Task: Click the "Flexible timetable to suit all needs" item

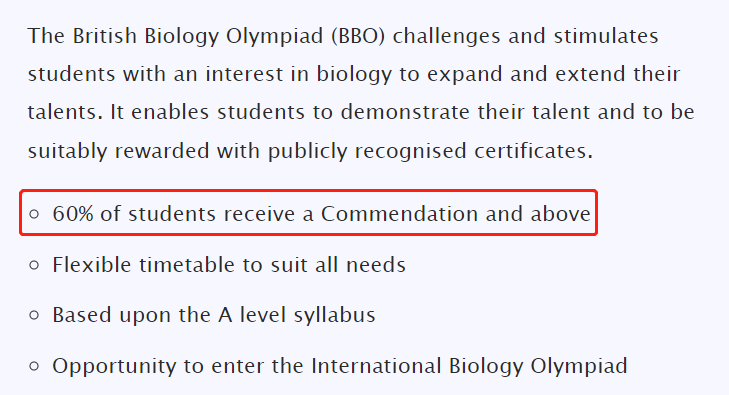Action: tap(229, 265)
